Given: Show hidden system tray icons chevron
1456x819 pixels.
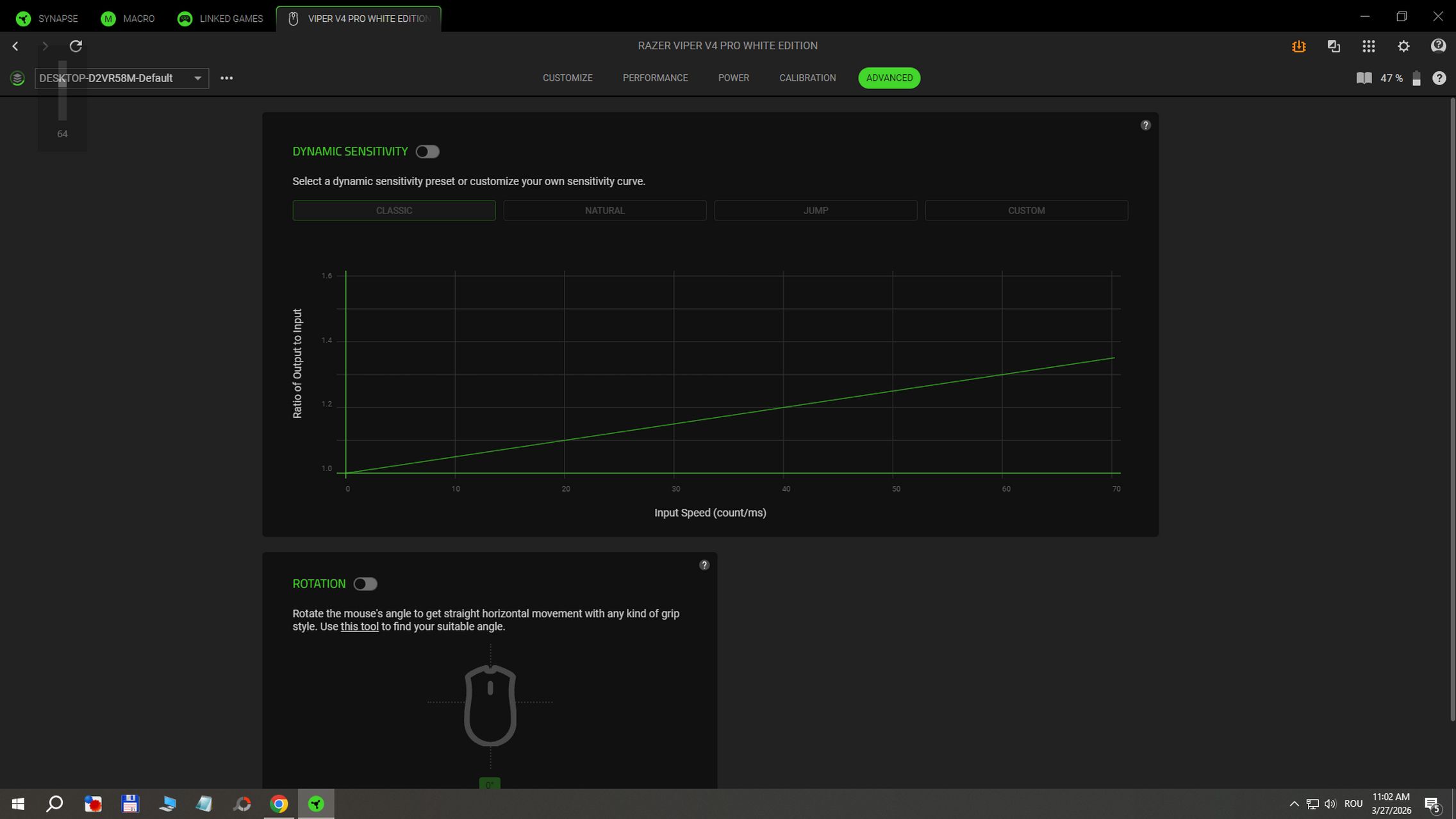Looking at the screenshot, I should (x=1293, y=804).
